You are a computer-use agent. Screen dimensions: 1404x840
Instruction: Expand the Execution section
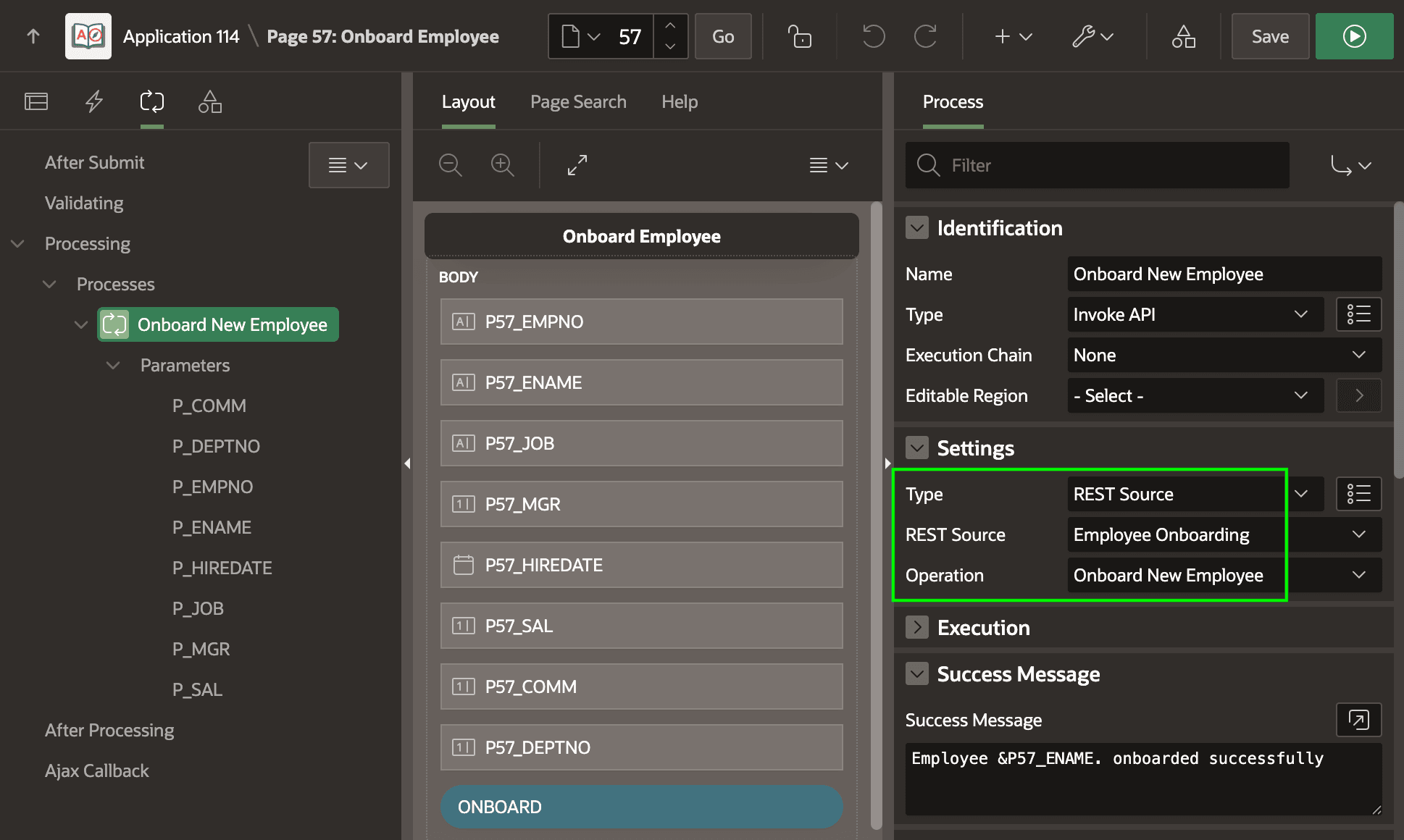(917, 627)
